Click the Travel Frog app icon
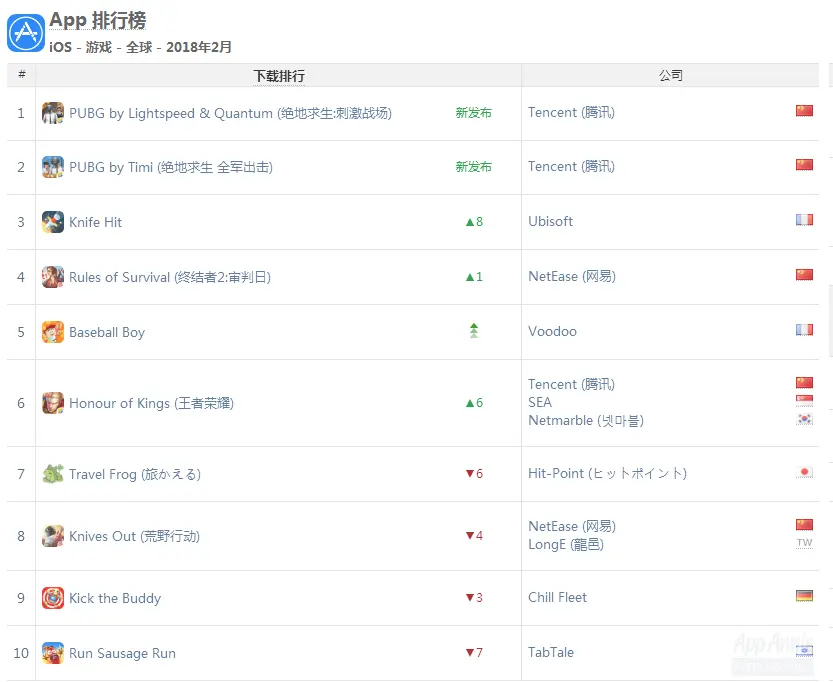This screenshot has height=682, width=833. click(x=53, y=474)
